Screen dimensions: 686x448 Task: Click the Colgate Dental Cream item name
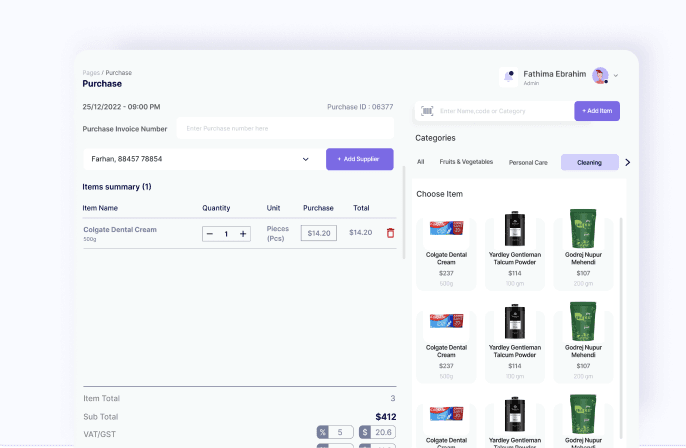click(x=120, y=230)
